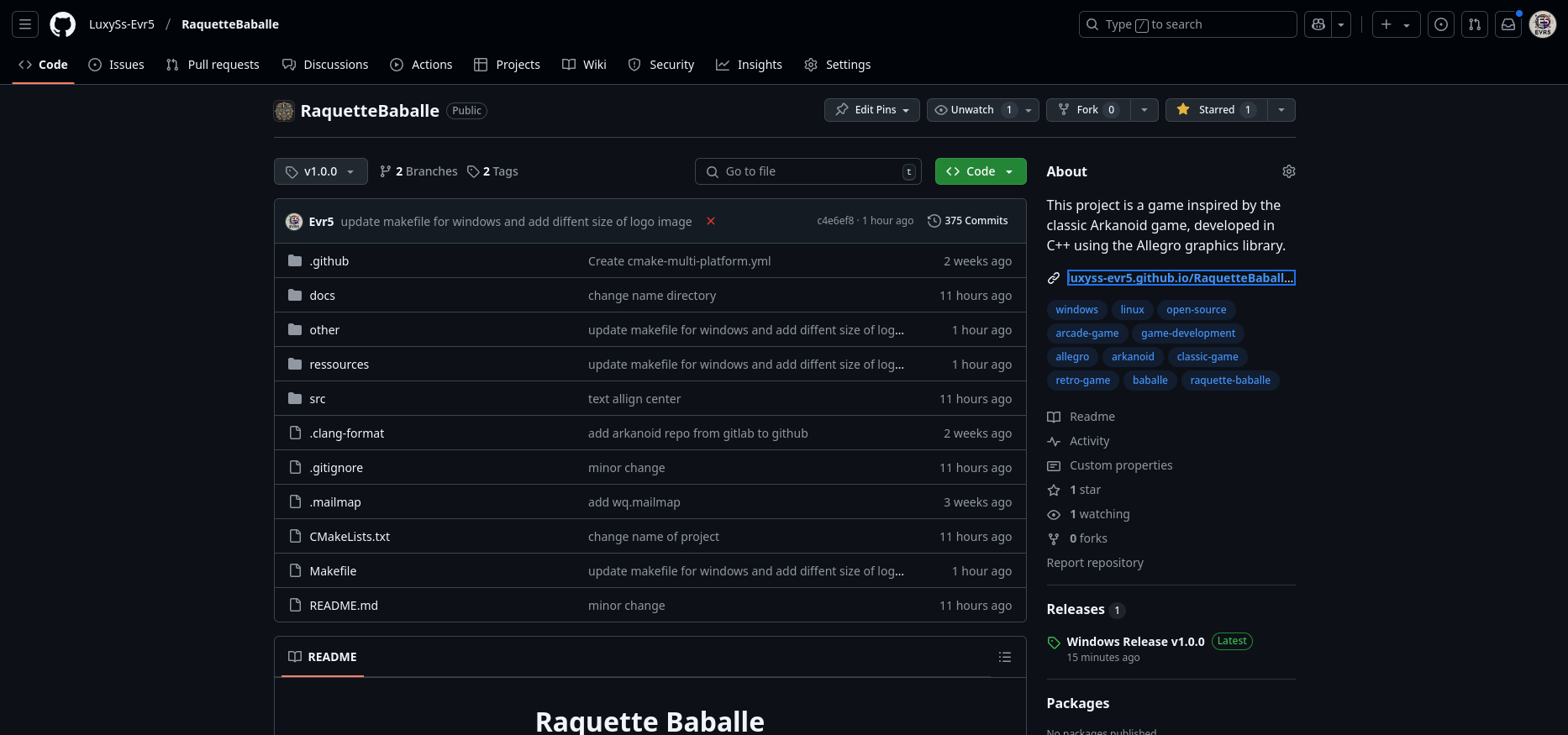The width and height of the screenshot is (1568, 735).
Task: Open 375 Commits history
Action: pos(968,221)
